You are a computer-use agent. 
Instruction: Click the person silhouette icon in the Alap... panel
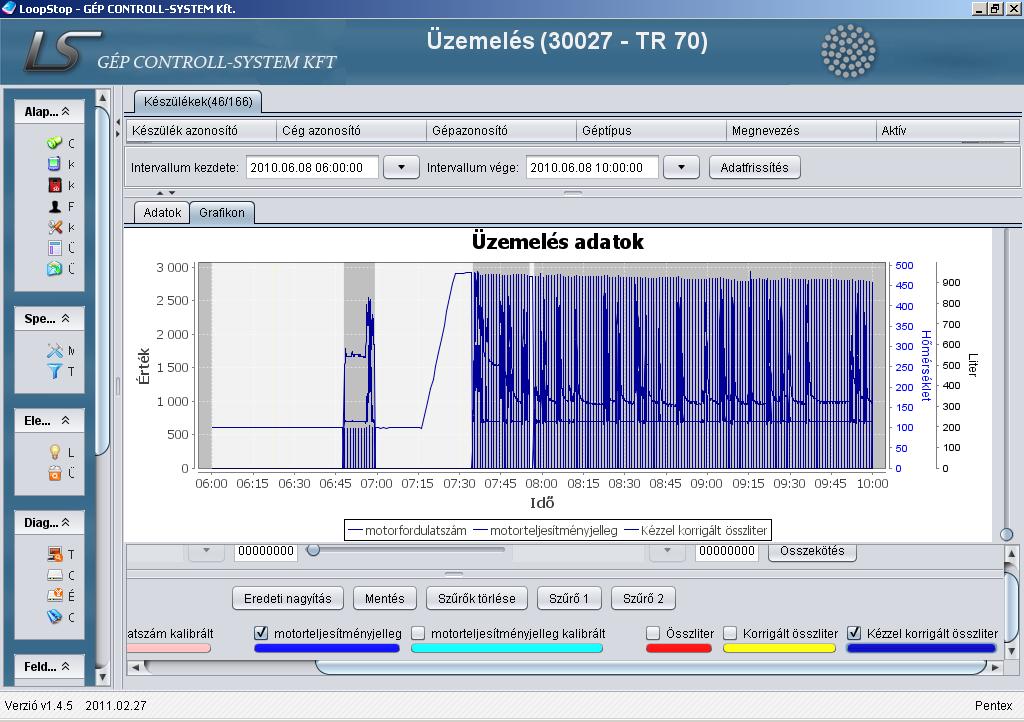(55, 206)
